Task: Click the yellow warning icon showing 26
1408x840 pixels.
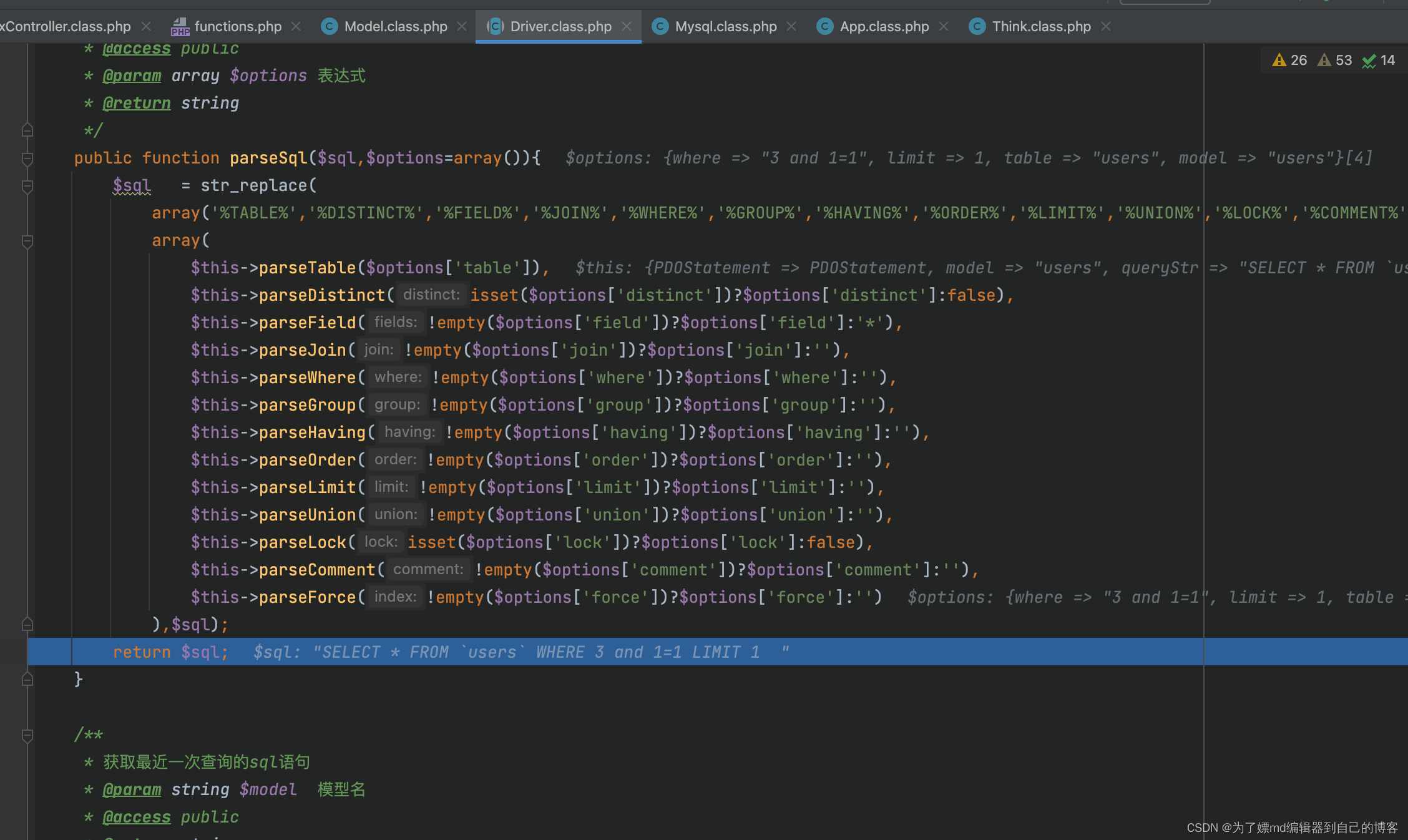Action: (x=1279, y=60)
